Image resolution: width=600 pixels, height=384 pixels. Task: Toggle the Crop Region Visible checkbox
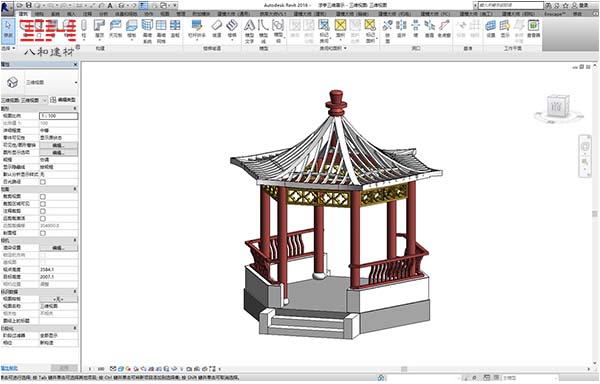pyautogui.click(x=43, y=204)
